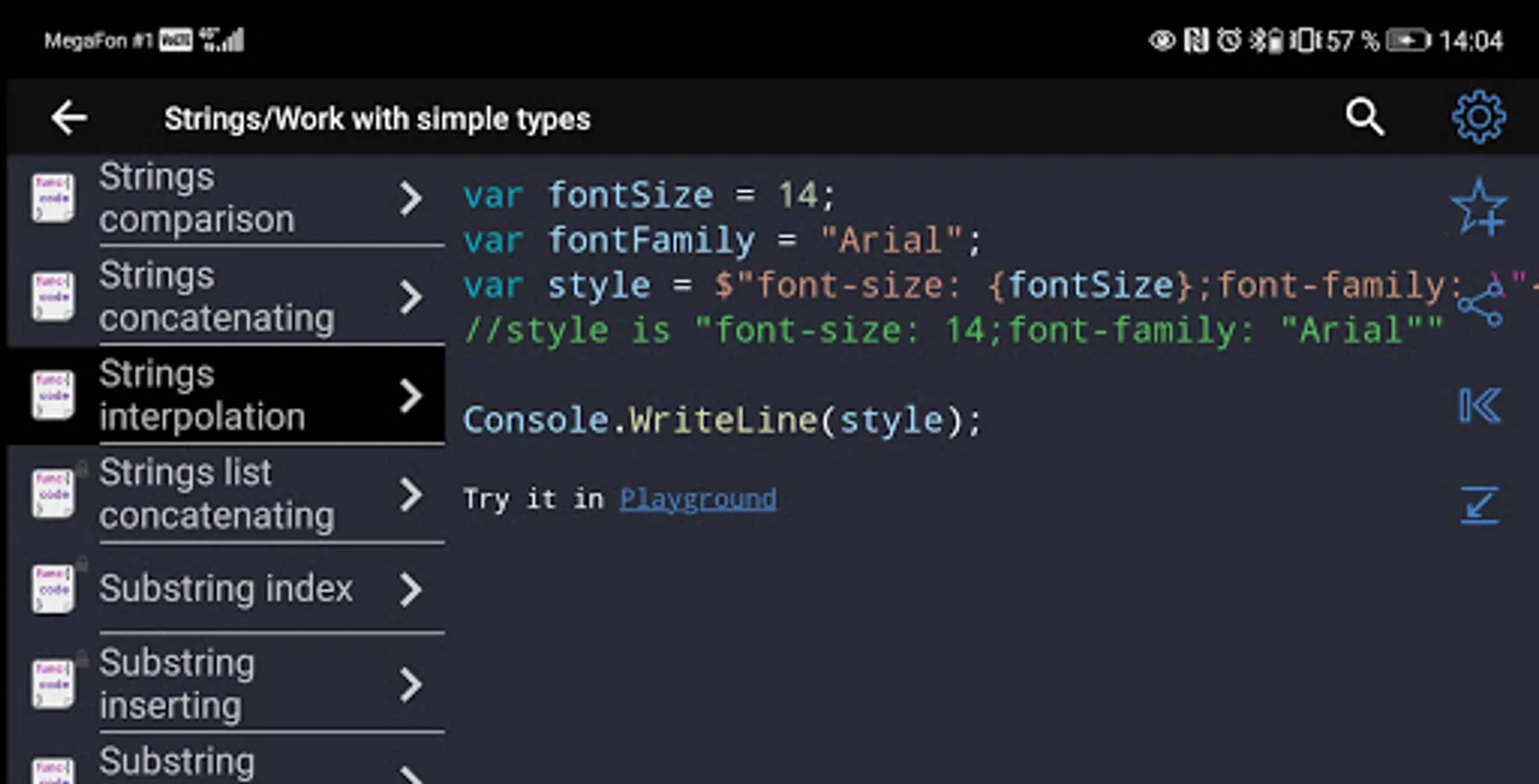Tap the alarm icon in status bar
This screenshot has width=1539, height=784.
click(1229, 40)
